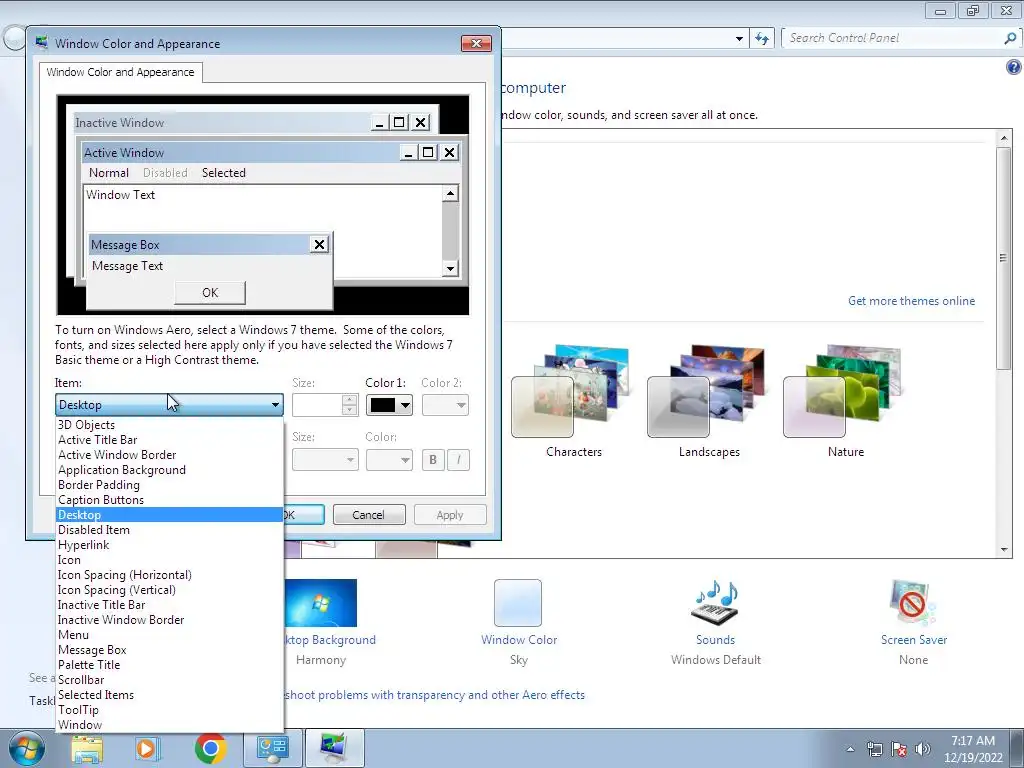Screen dimensions: 1024x768
Task: Click the Search Control Panel field
Action: point(893,38)
